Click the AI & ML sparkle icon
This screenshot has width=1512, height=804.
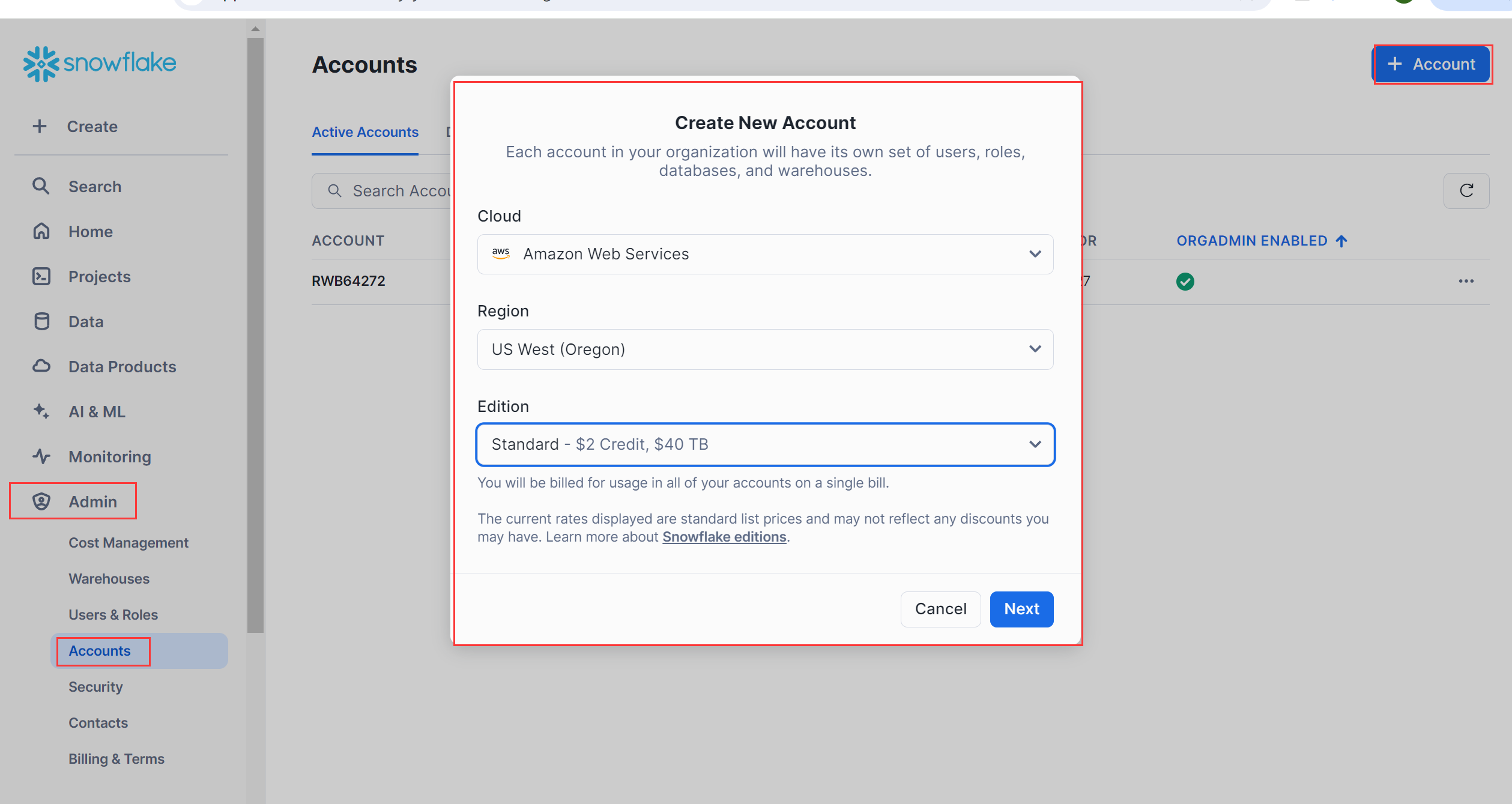pyautogui.click(x=41, y=411)
